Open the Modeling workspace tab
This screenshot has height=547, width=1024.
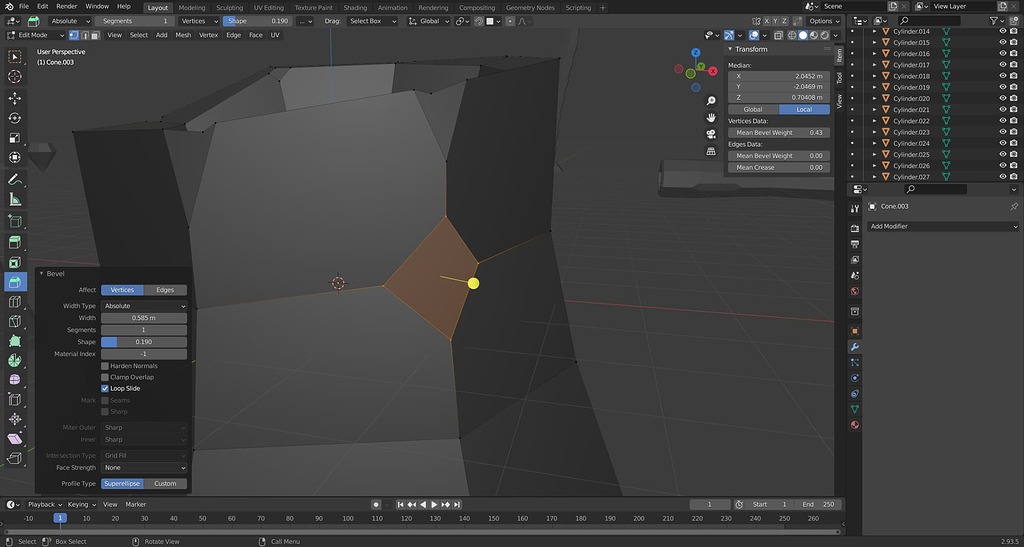(191, 8)
